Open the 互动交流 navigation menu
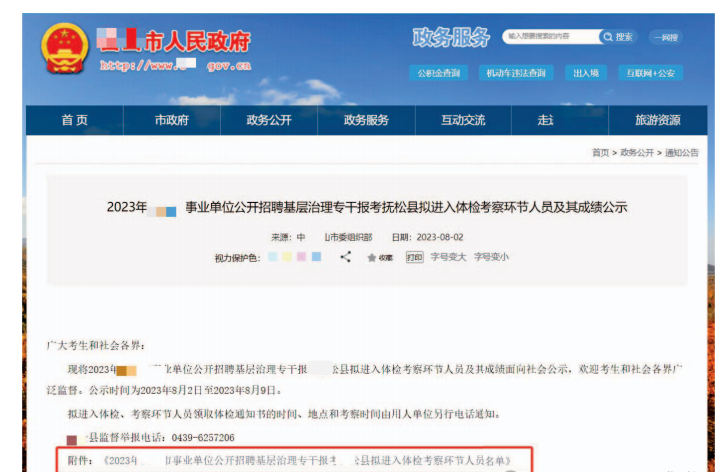The image size is (722, 472). pos(463,120)
